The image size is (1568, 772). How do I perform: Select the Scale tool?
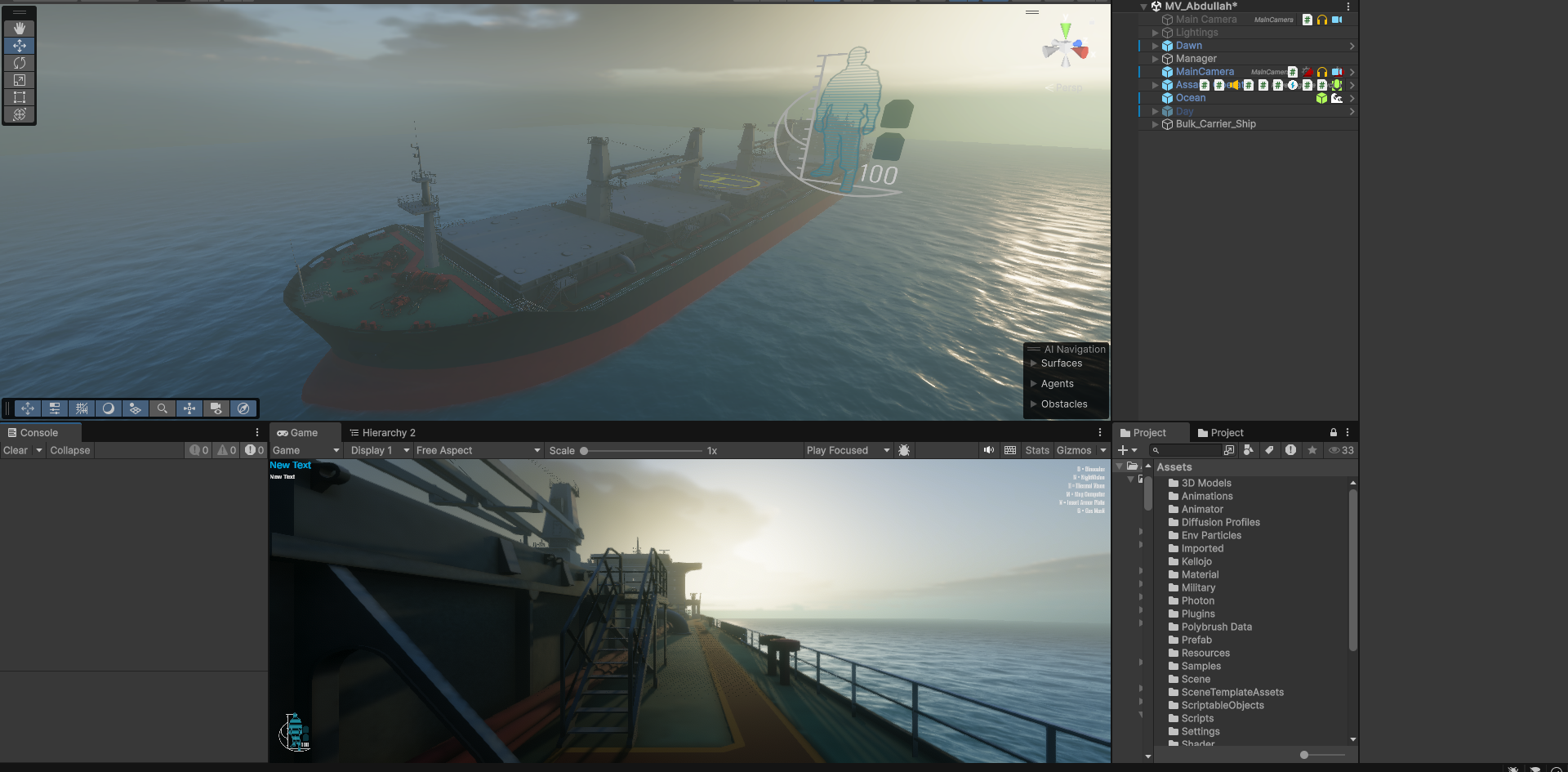pos(20,80)
